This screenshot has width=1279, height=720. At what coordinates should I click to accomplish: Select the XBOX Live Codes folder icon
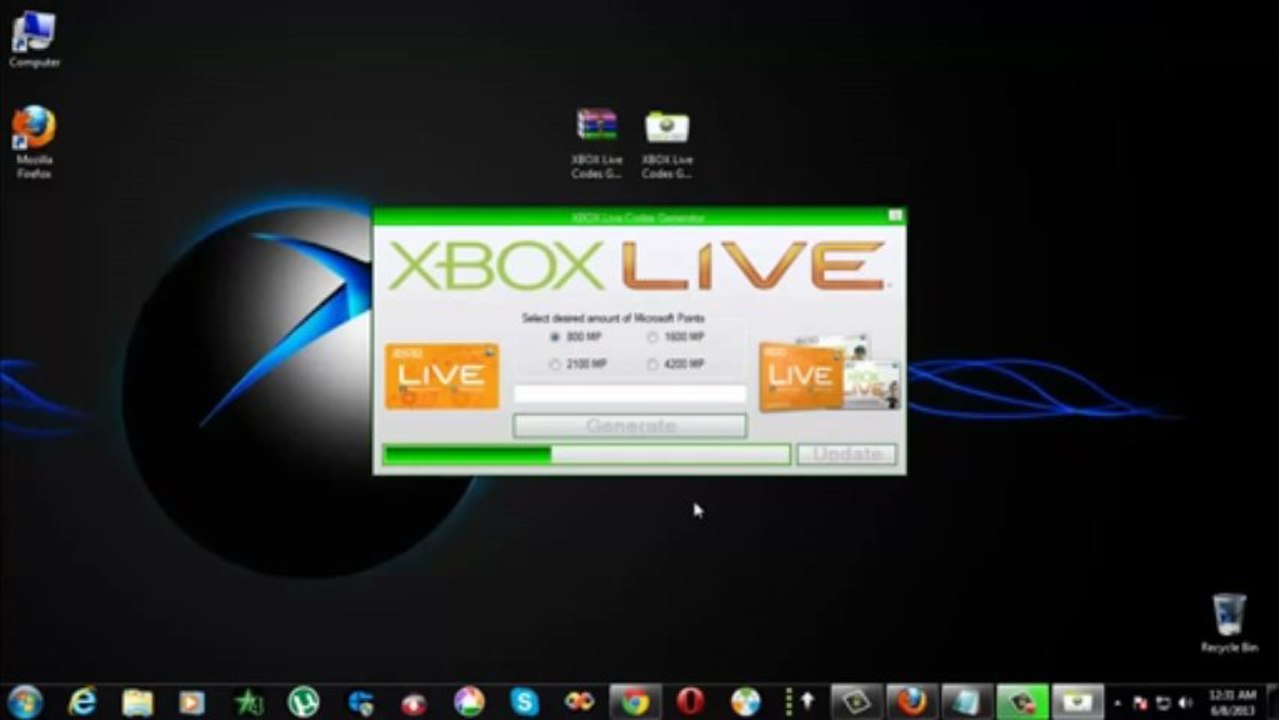667,143
